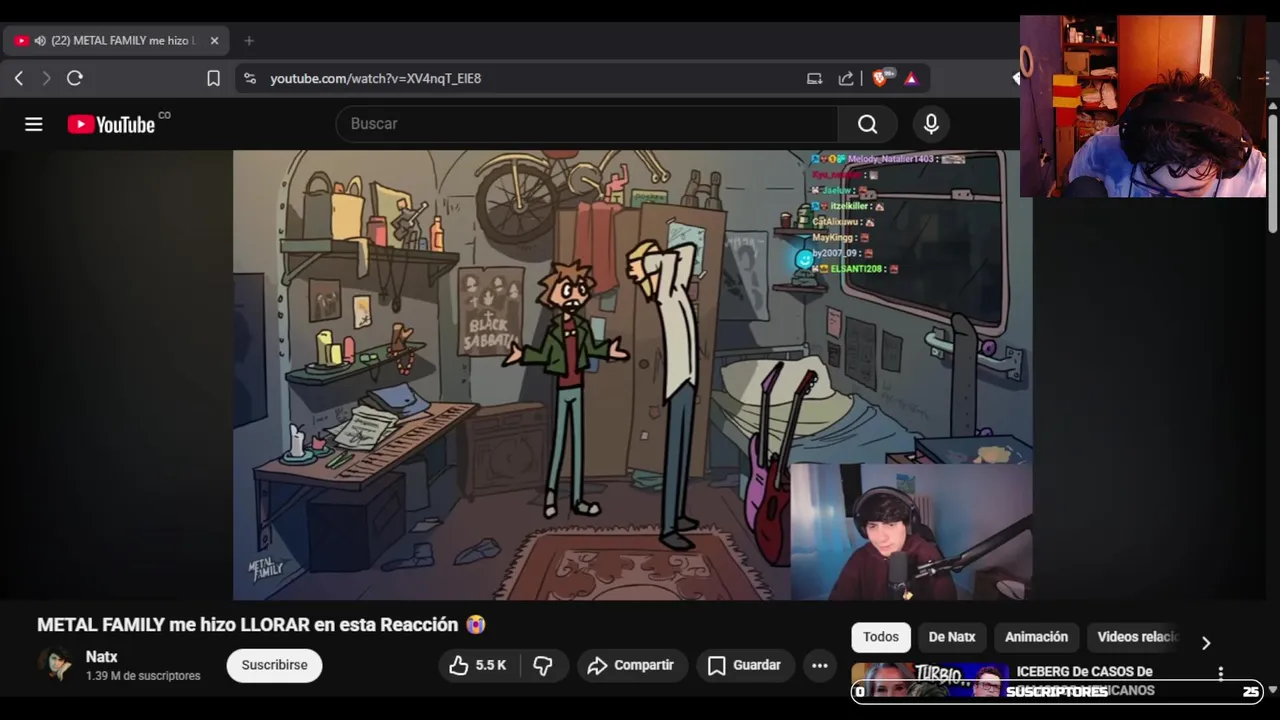The width and height of the screenshot is (1280, 720).
Task: Share the video with Compartir
Action: 632,665
